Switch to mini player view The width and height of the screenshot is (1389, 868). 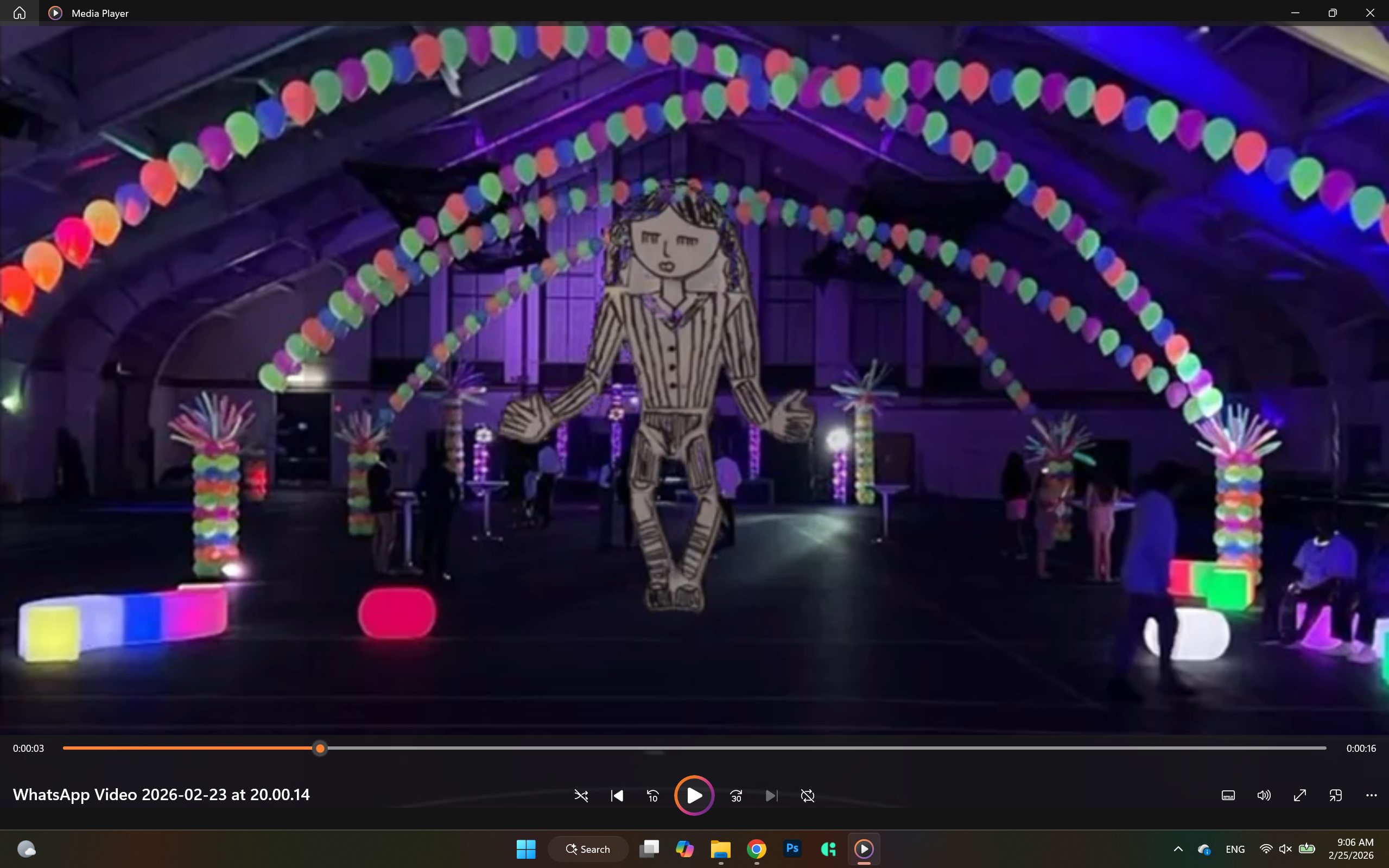(1335, 795)
